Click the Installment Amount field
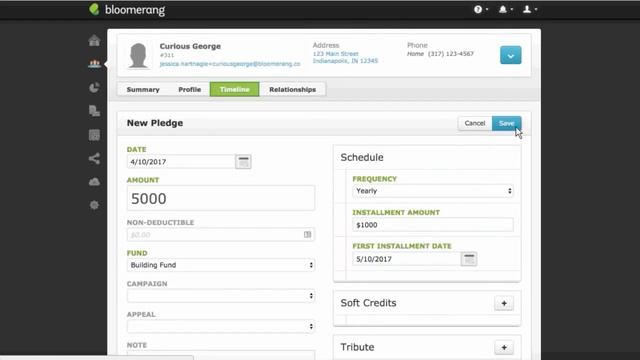Screen dimensions: 640x360 [x=433, y=225]
